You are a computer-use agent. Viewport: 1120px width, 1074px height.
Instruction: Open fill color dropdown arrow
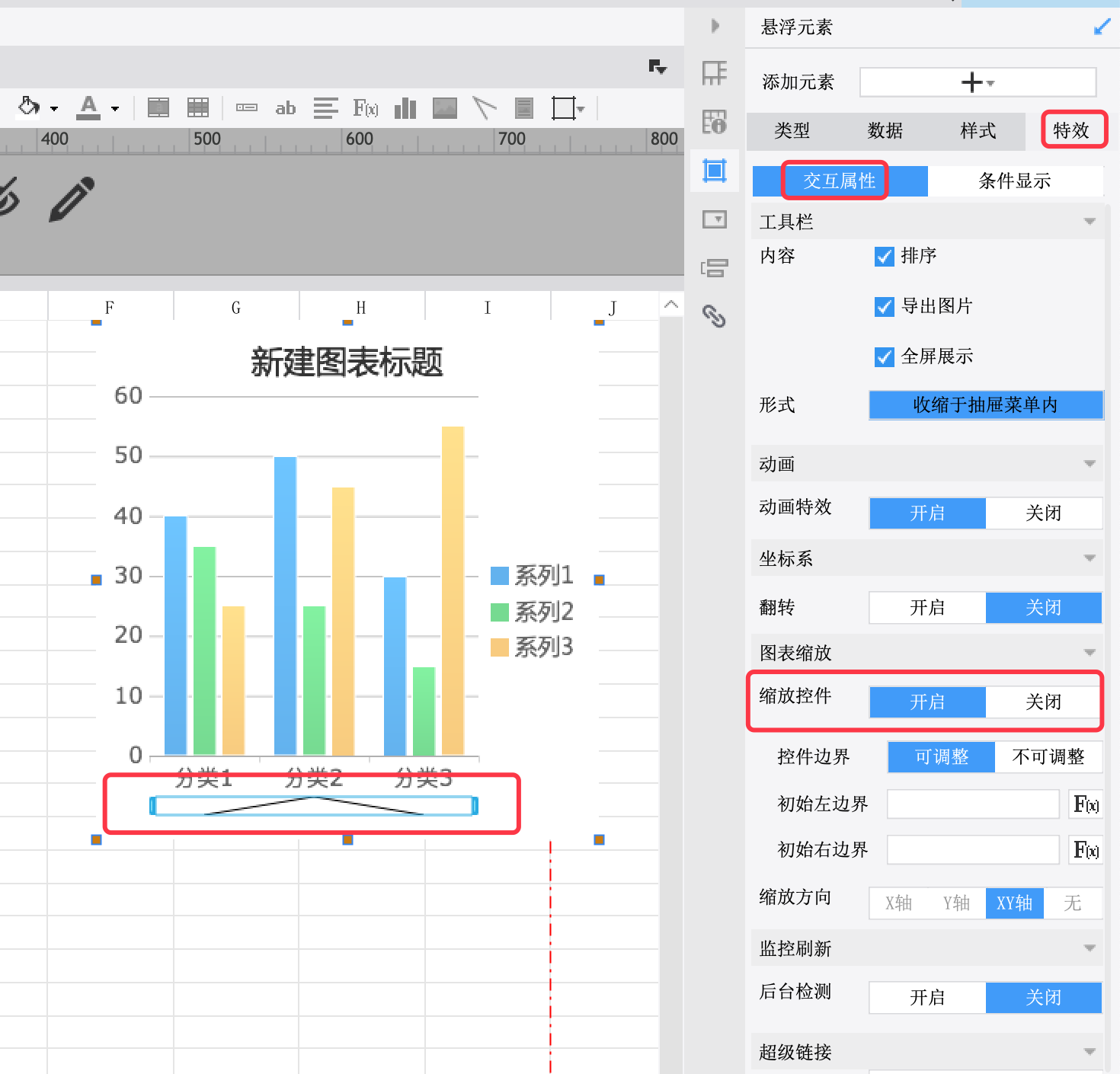(54, 109)
